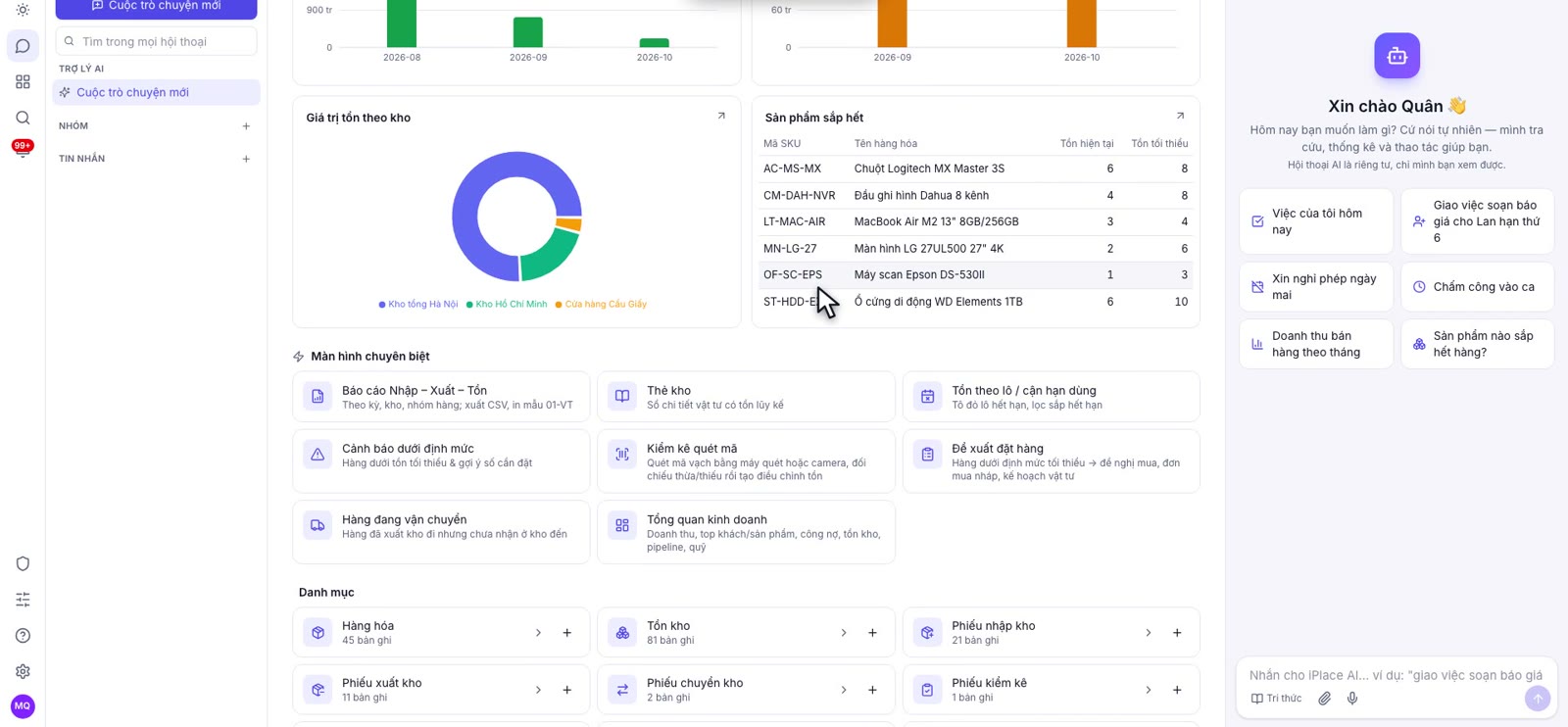Click the attachment paperclip icon
The width and height of the screenshot is (1568, 727).
(x=1324, y=699)
